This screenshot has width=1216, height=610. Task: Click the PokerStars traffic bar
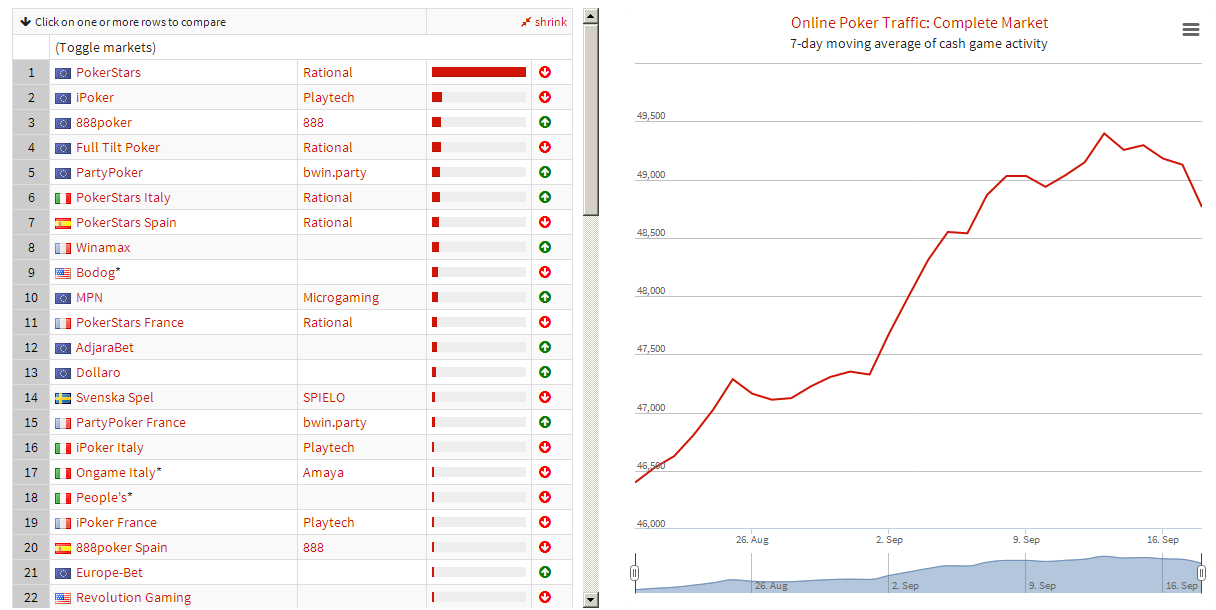click(x=479, y=72)
